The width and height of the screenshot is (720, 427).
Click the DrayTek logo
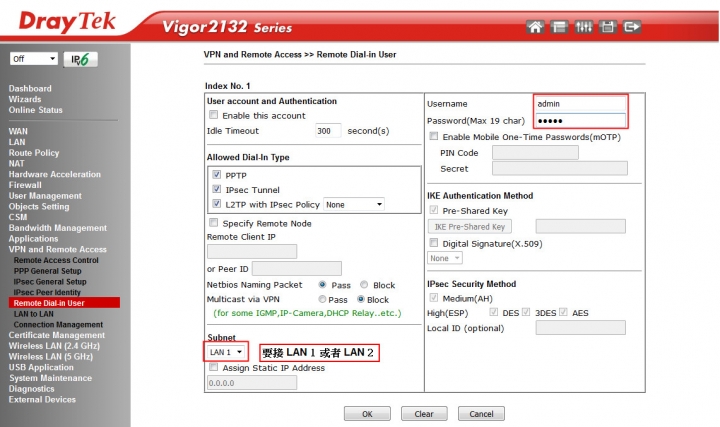click(x=67, y=22)
